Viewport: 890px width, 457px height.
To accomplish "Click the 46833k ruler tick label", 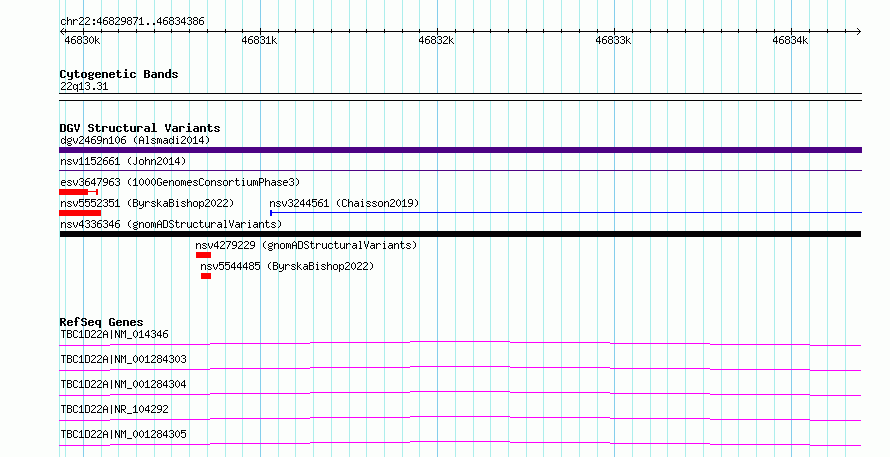I will click(x=613, y=40).
